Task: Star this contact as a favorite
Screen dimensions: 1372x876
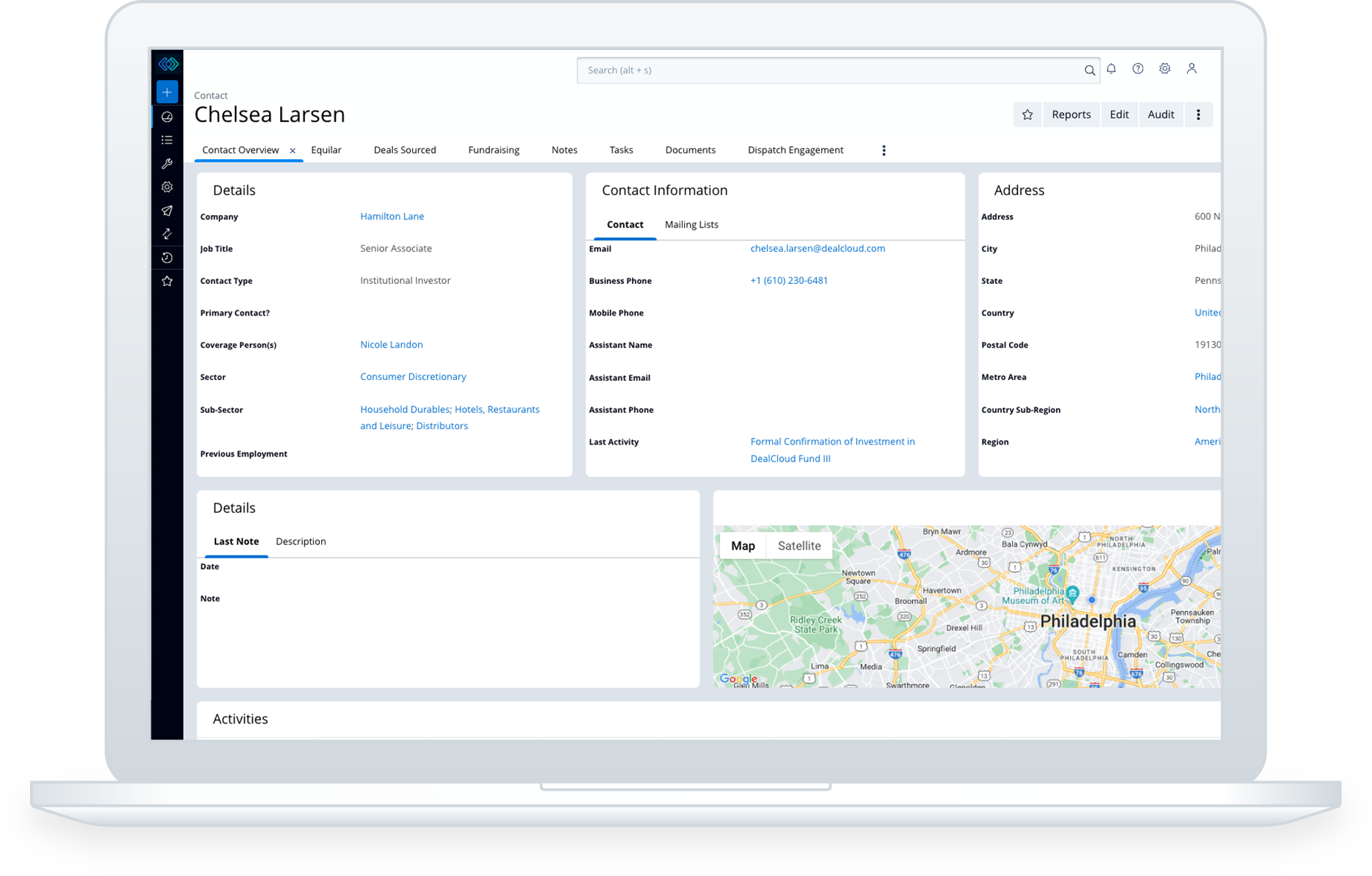Action: pyautogui.click(x=1027, y=114)
